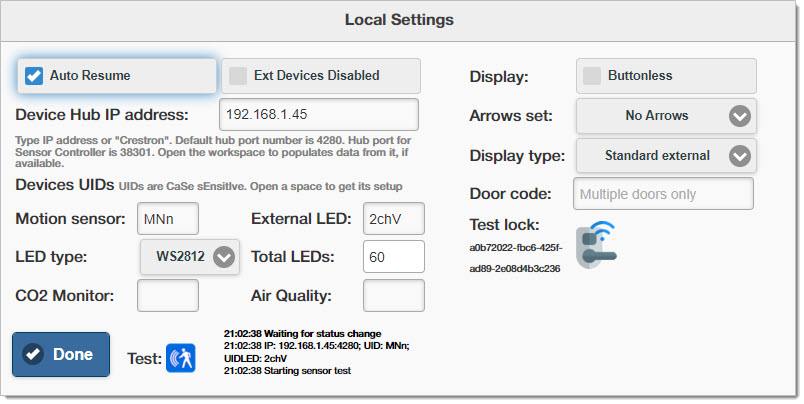The height and width of the screenshot is (404, 804).
Task: Click the Device Hub IP address field
Action: tap(318, 114)
